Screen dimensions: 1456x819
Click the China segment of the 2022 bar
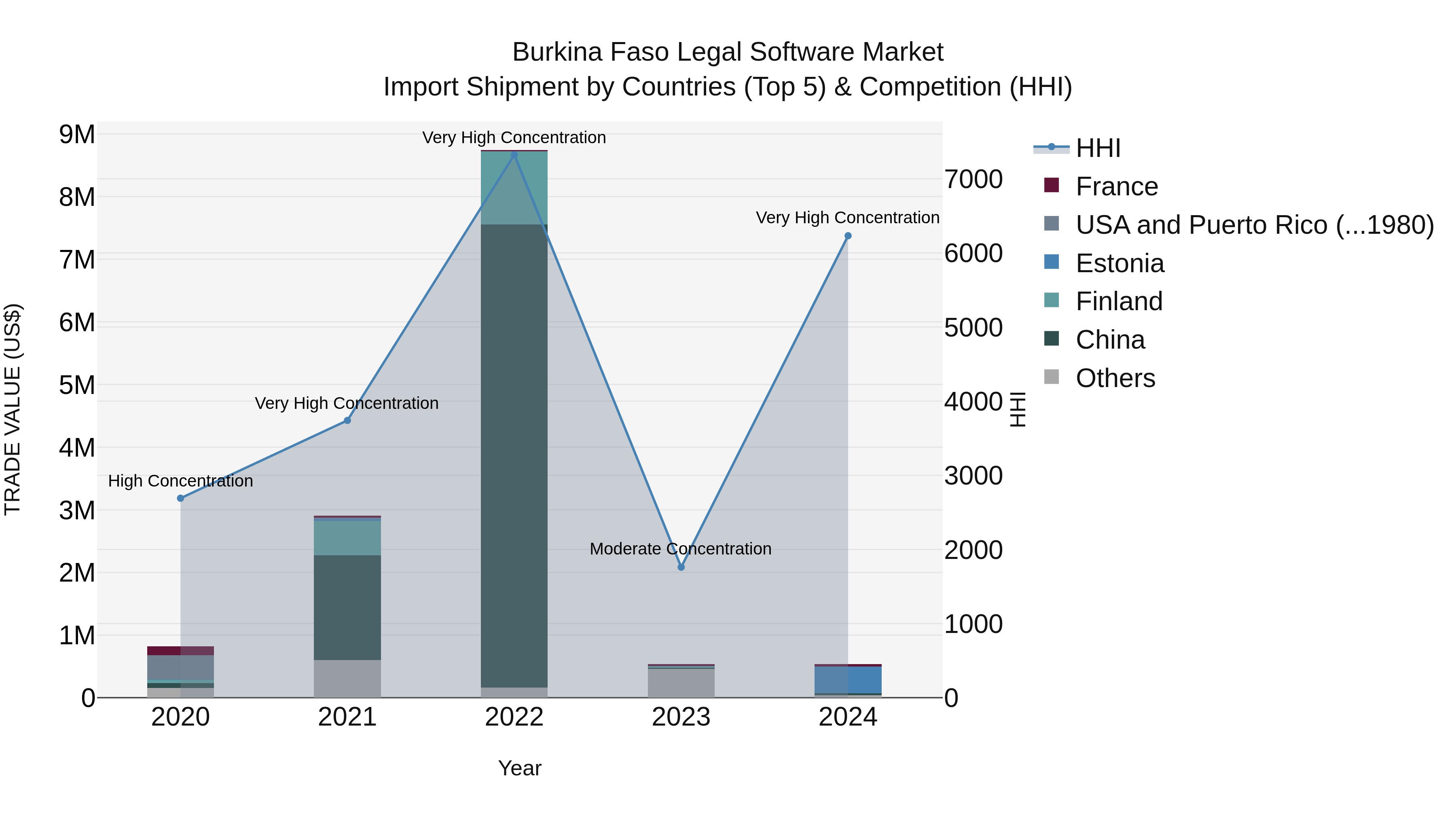[514, 456]
